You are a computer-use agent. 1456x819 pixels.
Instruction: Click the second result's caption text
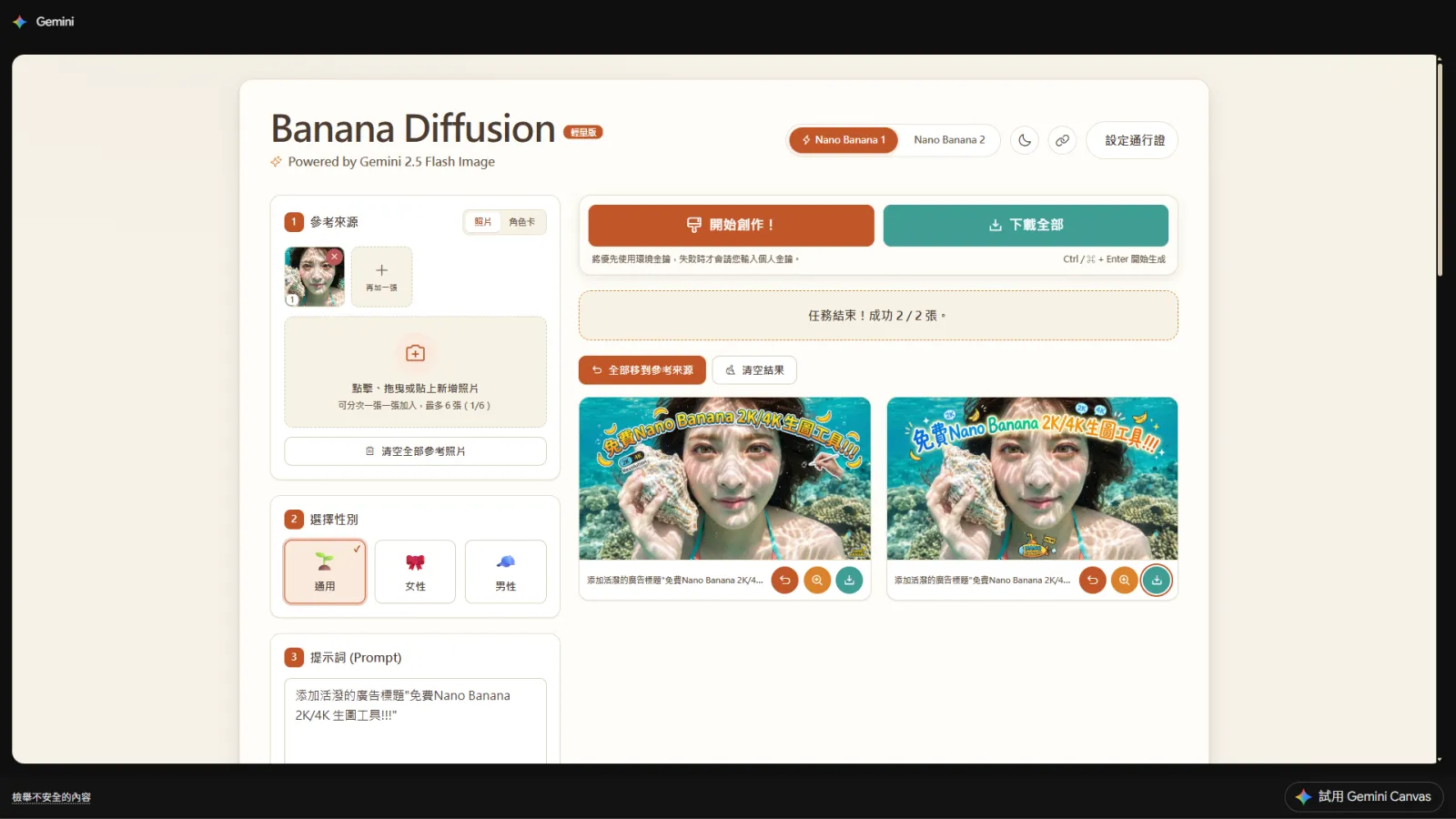[x=982, y=580]
